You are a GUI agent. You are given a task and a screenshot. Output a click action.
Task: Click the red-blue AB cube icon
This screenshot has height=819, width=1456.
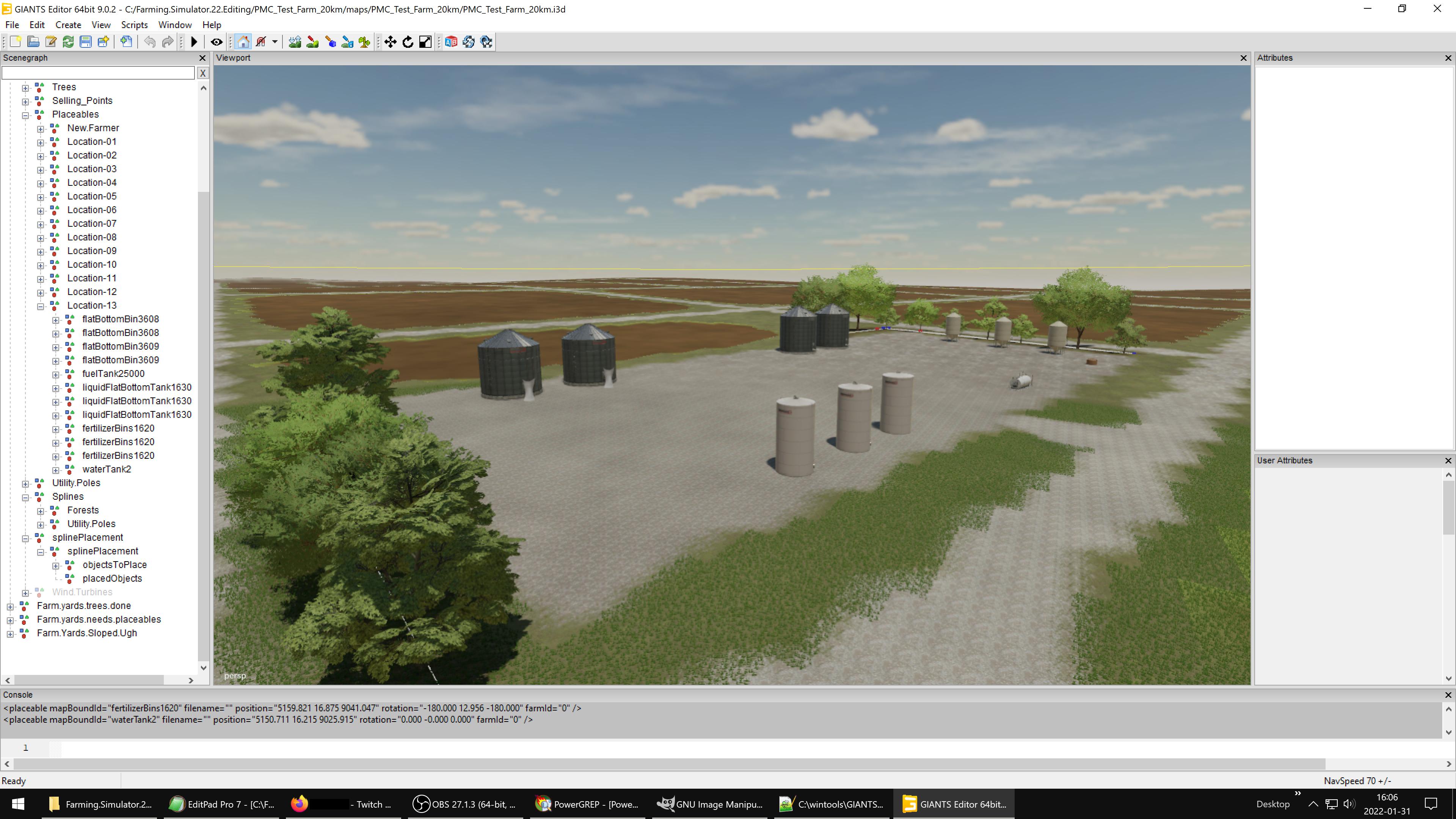[451, 42]
